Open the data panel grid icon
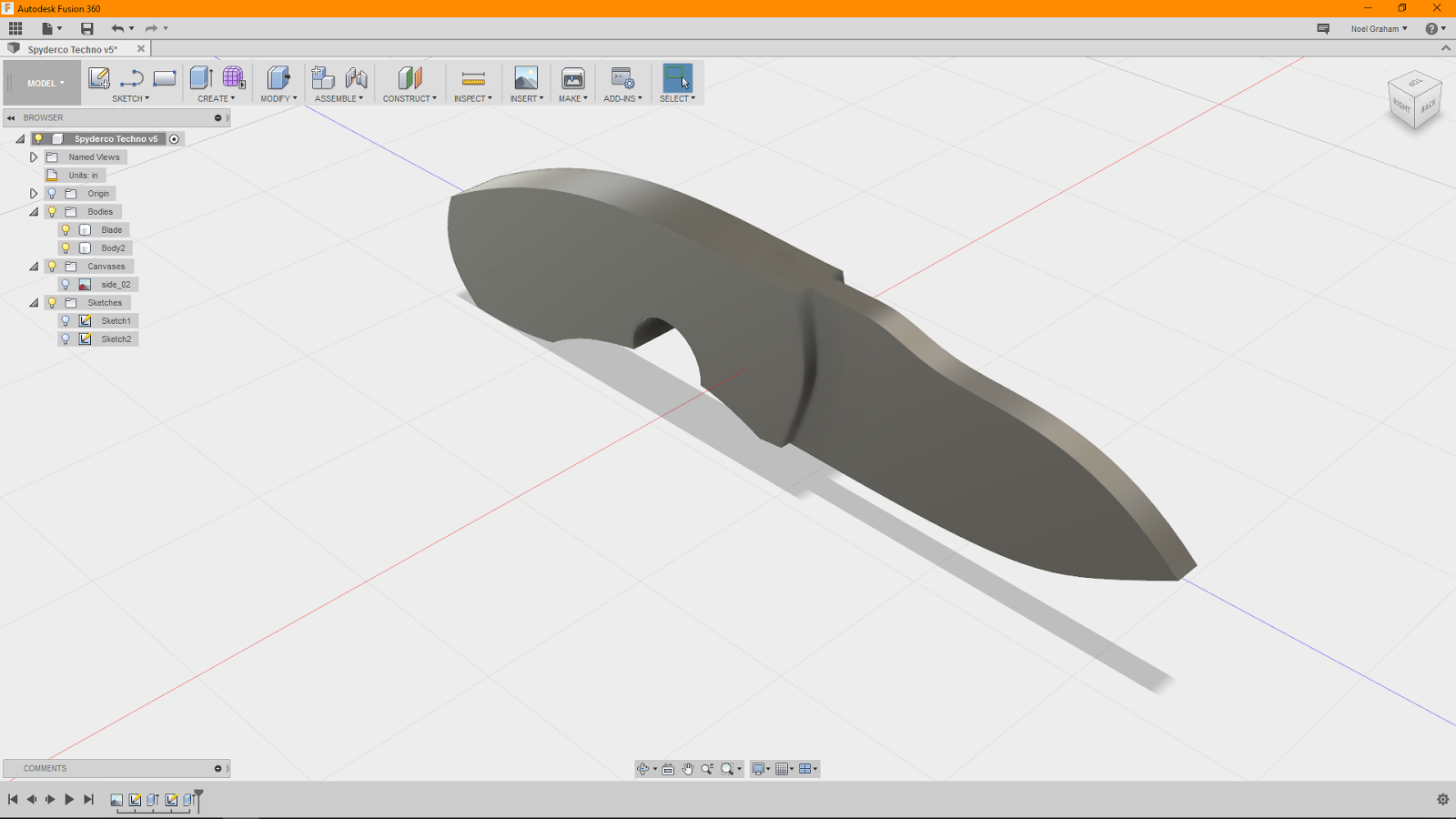 tap(15, 29)
